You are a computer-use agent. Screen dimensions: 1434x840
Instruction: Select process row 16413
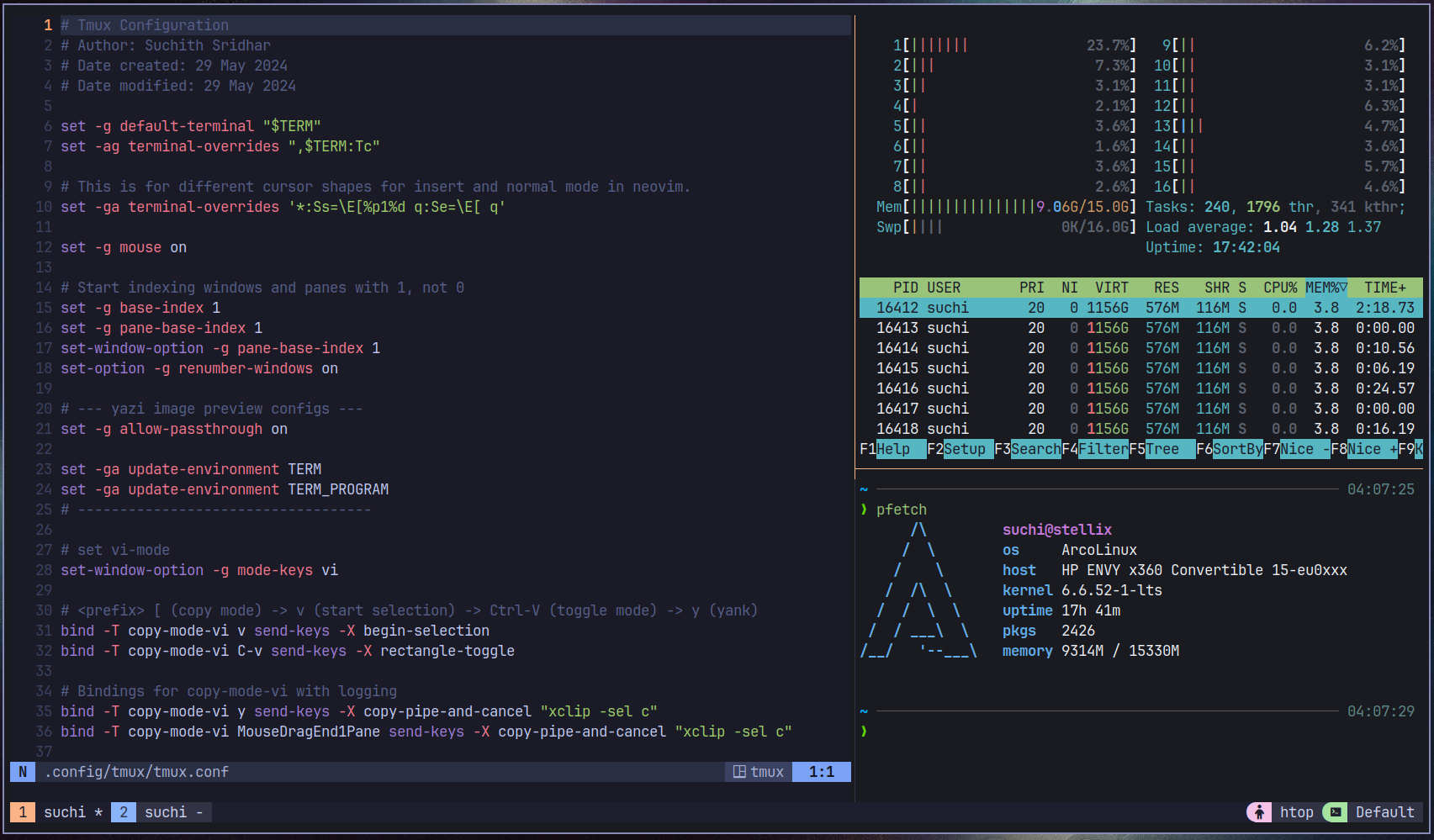coord(1141,328)
